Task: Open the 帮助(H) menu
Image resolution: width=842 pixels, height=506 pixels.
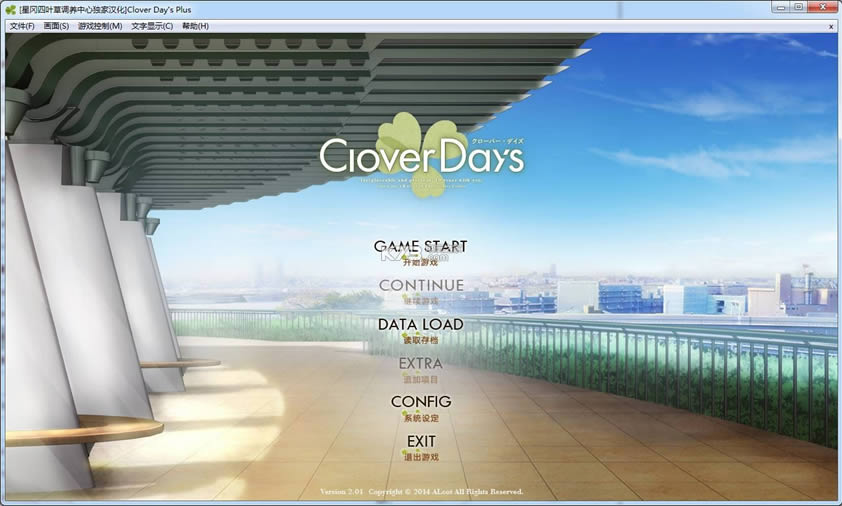Action: 195,26
